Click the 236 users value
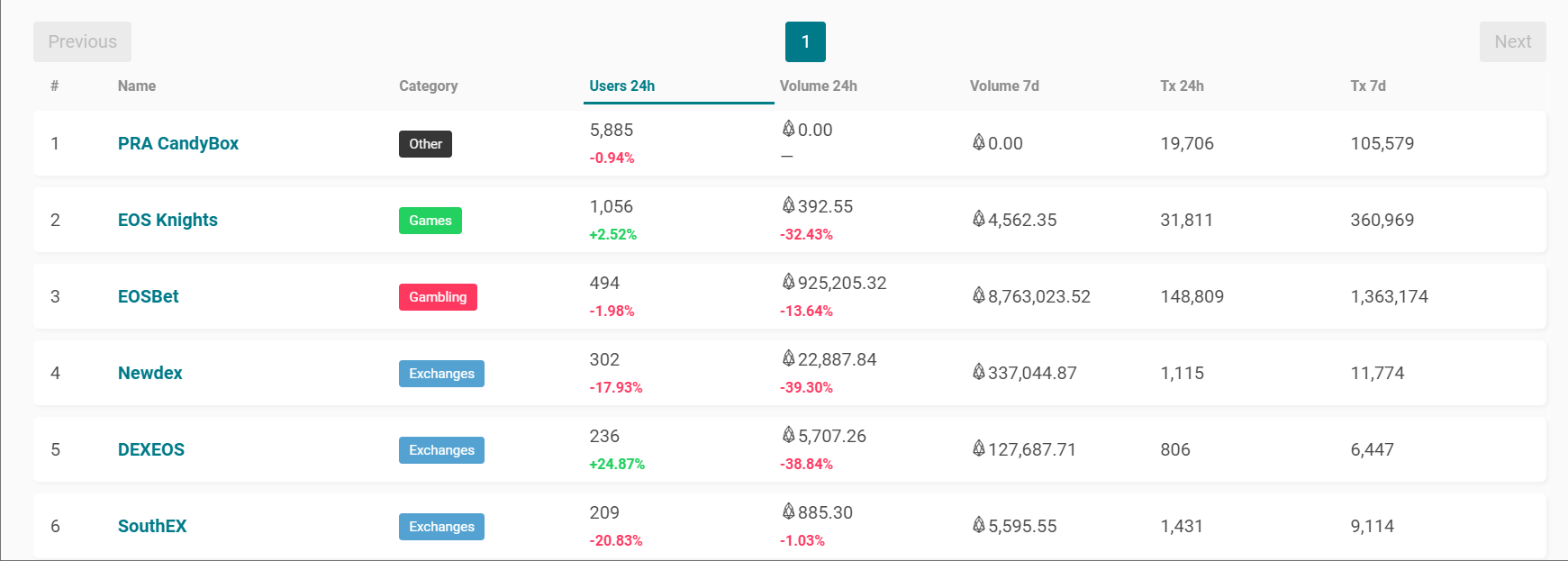The height and width of the screenshot is (561, 1568). [604, 436]
